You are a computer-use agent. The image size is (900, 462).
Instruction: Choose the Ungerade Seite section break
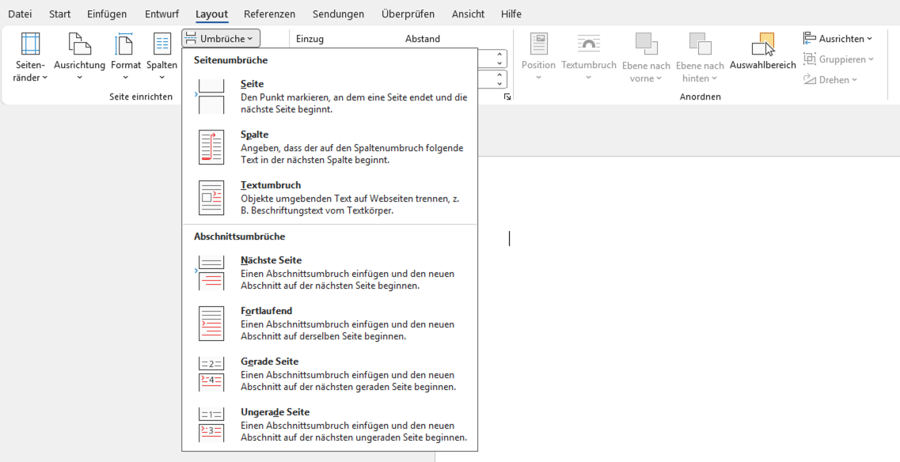pyautogui.click(x=329, y=424)
